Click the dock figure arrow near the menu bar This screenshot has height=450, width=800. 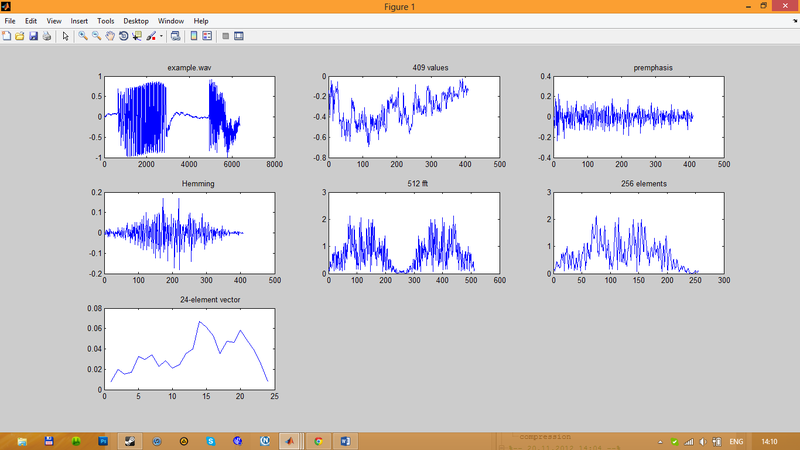coord(795,21)
